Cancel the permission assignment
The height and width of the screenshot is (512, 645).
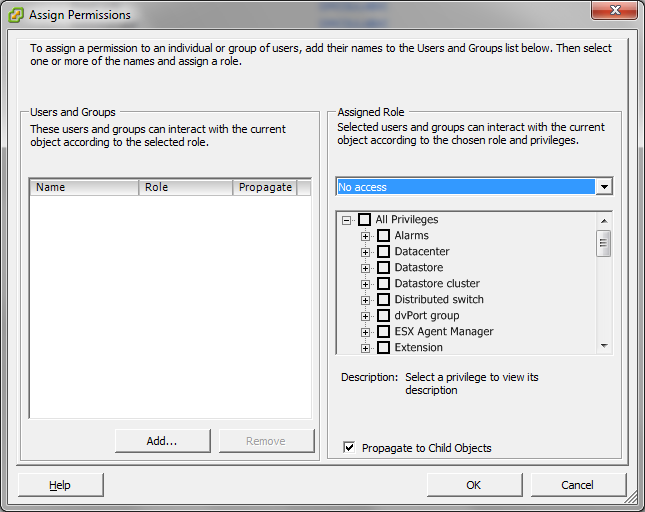[x=578, y=485]
